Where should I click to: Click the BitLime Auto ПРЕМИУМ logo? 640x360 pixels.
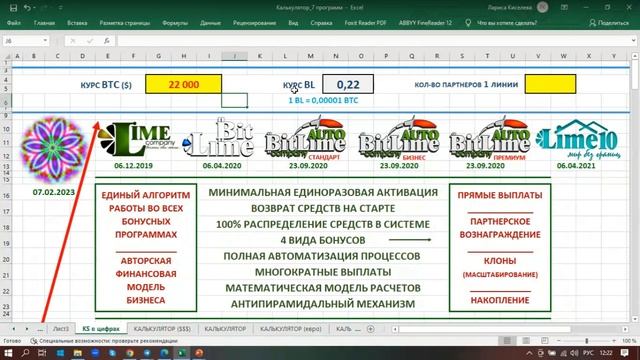[489, 138]
